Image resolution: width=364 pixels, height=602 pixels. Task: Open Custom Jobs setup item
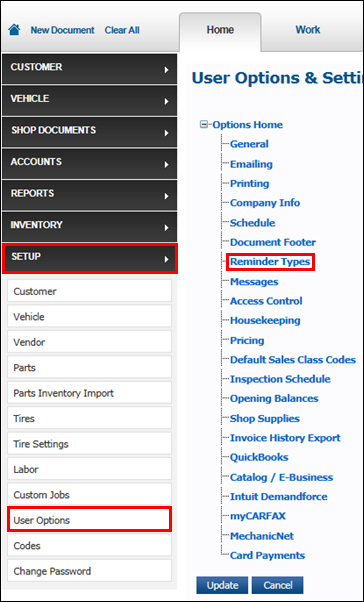pos(89,494)
